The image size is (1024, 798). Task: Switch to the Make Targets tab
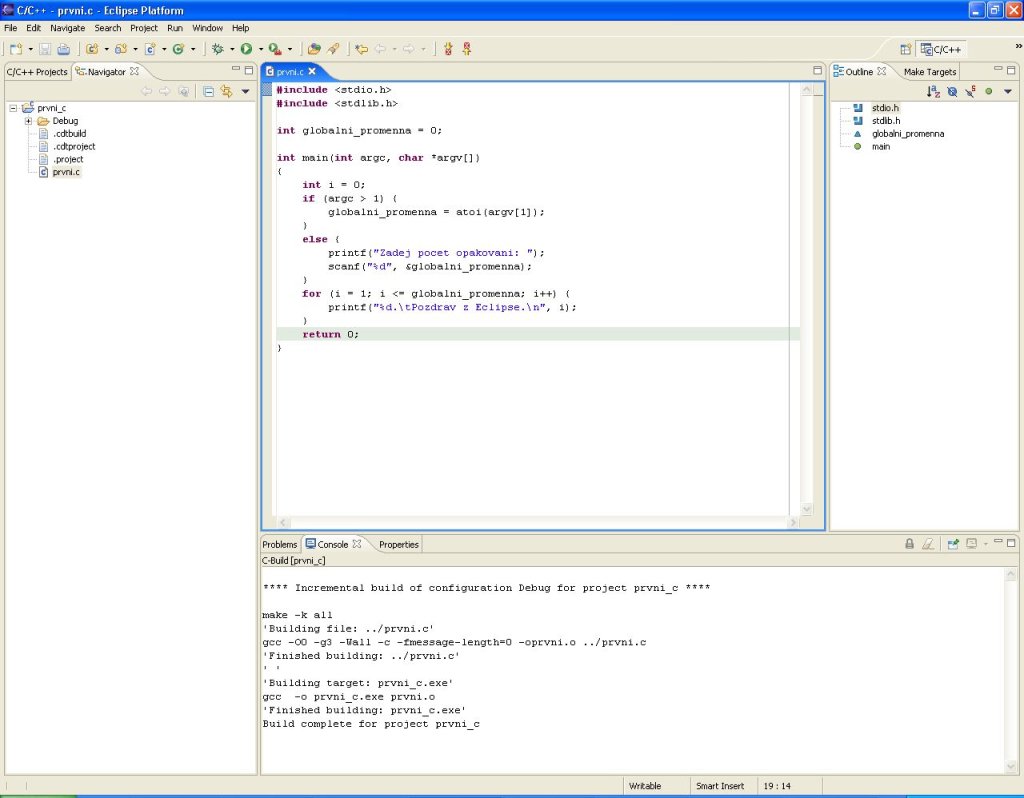point(930,72)
